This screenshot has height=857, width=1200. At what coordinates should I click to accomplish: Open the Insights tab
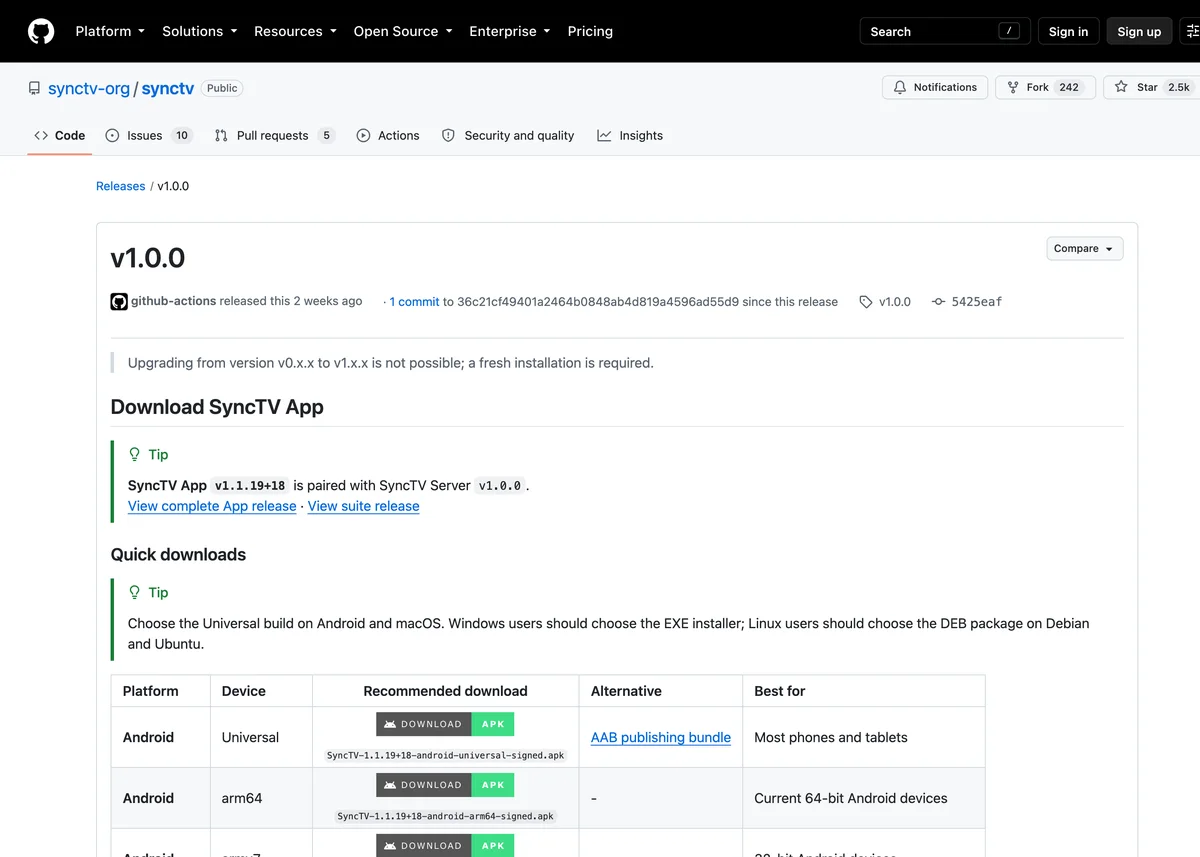pyautogui.click(x=630, y=135)
